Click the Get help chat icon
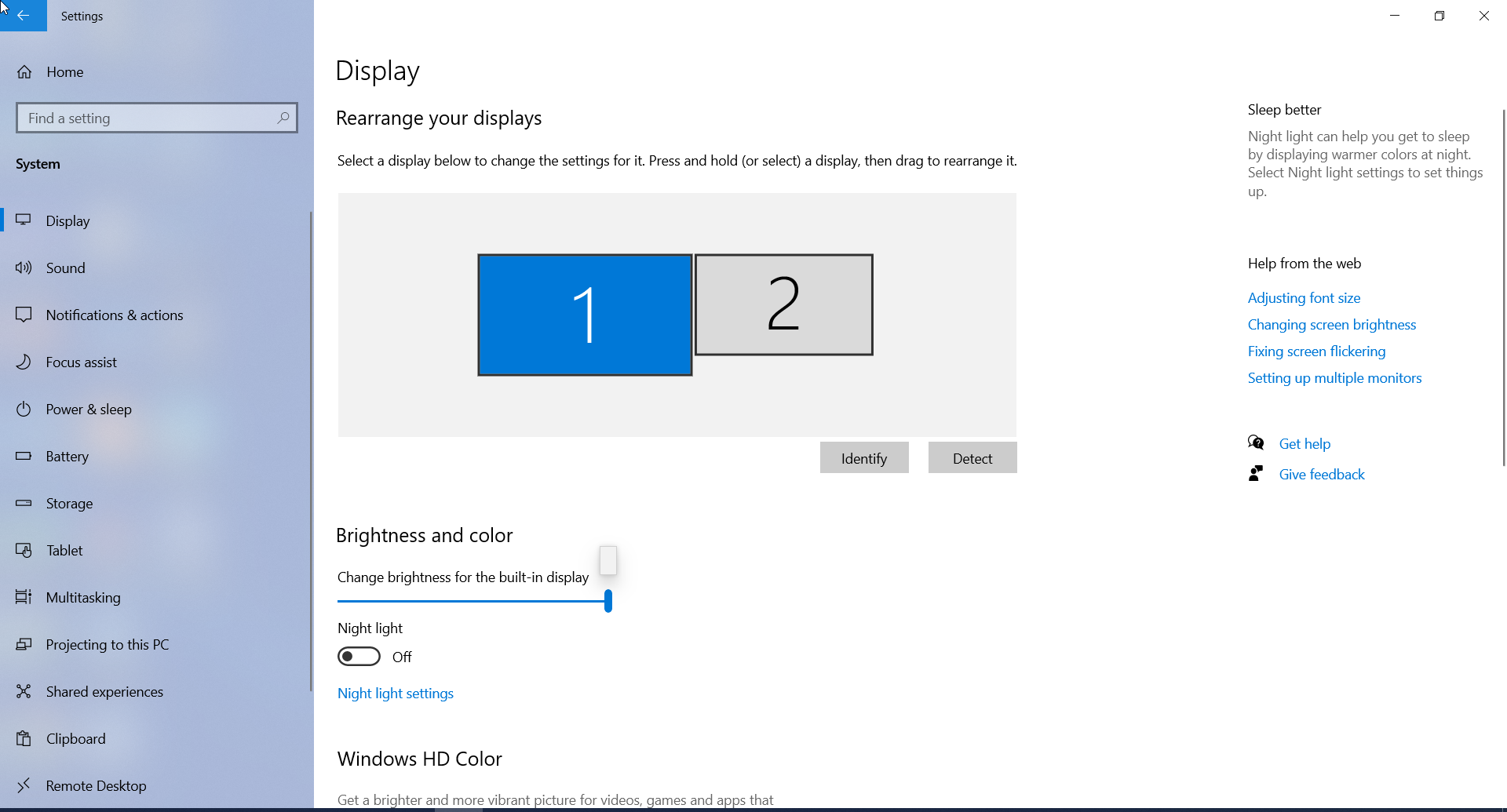 pyautogui.click(x=1256, y=443)
